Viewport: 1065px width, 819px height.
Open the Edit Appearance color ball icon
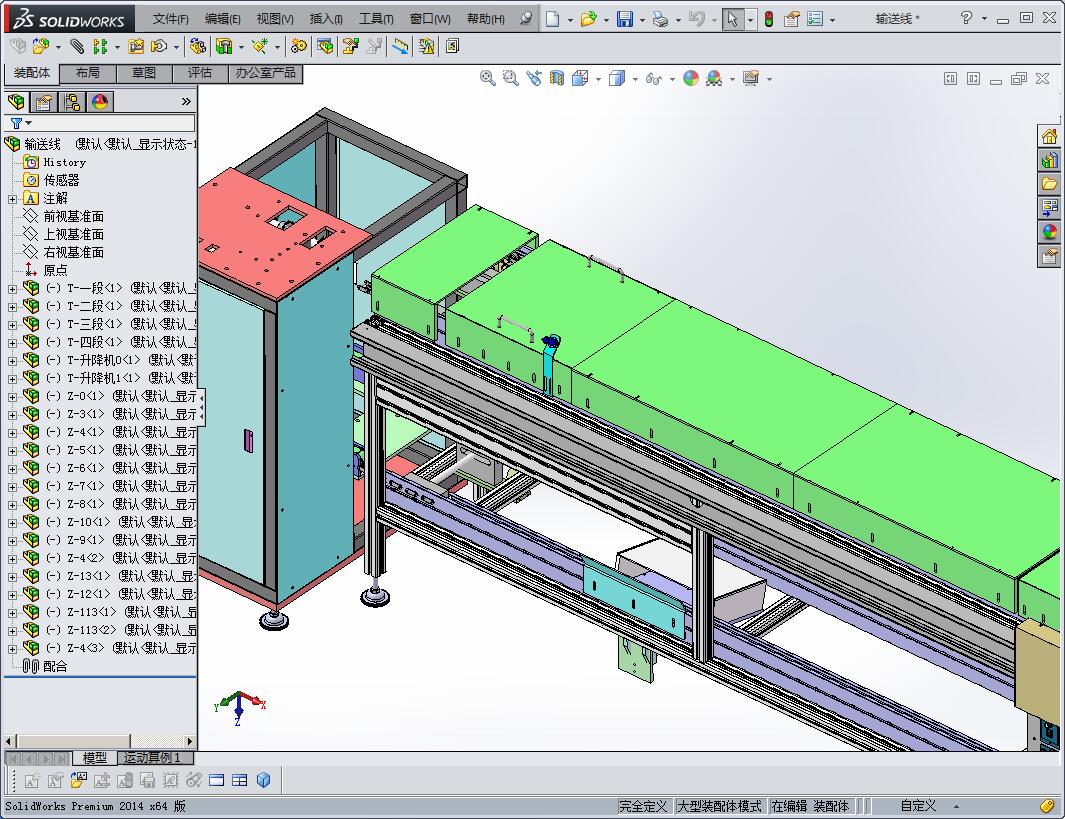(x=691, y=78)
